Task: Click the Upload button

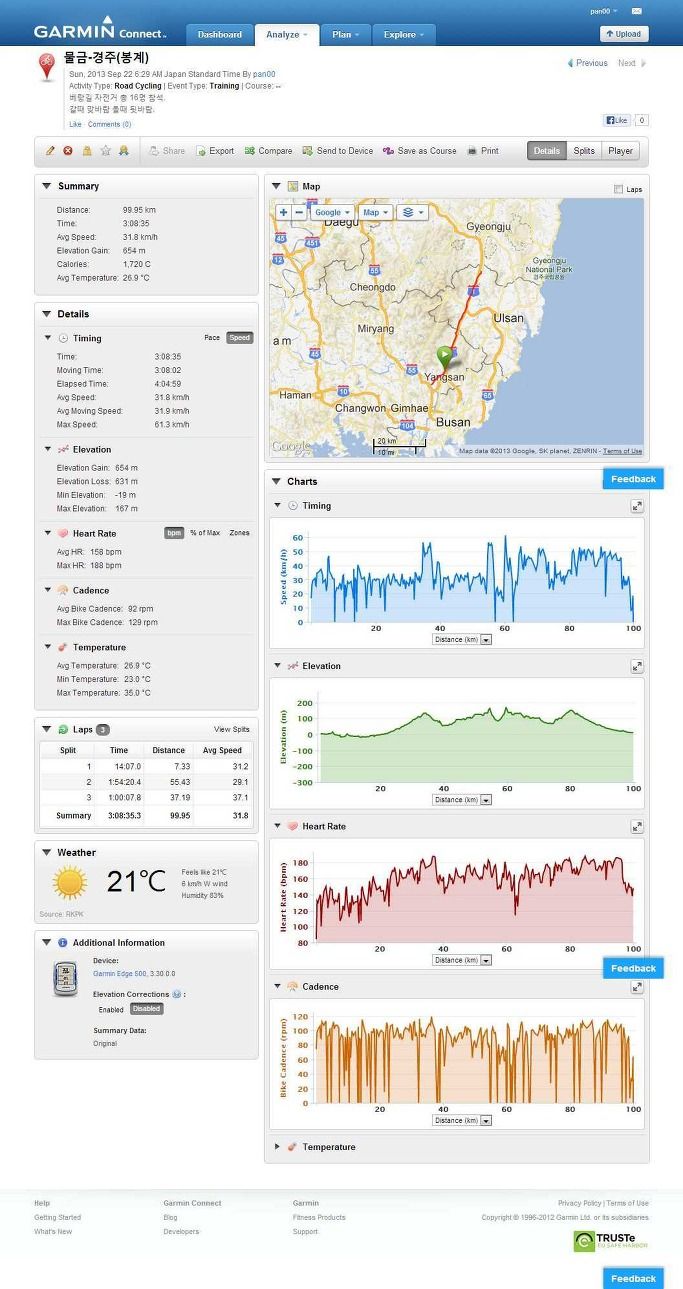Action: 624,34
